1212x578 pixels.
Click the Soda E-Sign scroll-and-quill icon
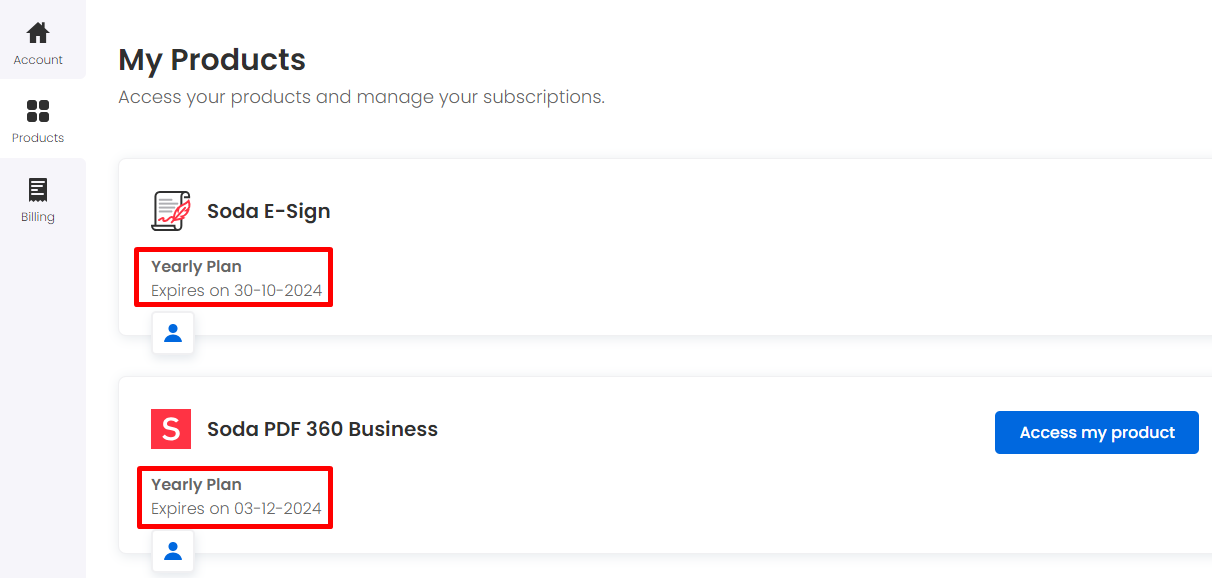click(171, 211)
